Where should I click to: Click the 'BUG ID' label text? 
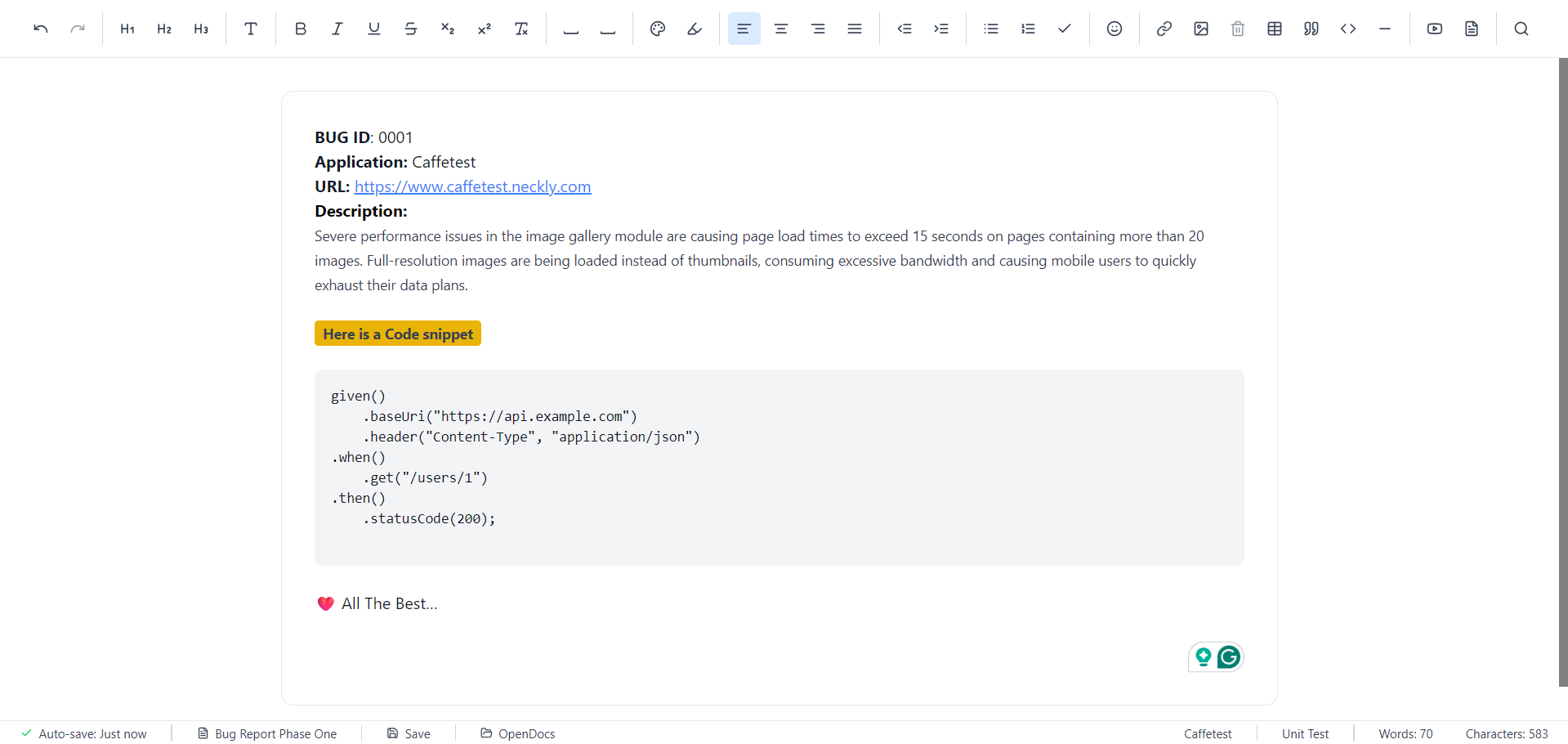coord(342,137)
